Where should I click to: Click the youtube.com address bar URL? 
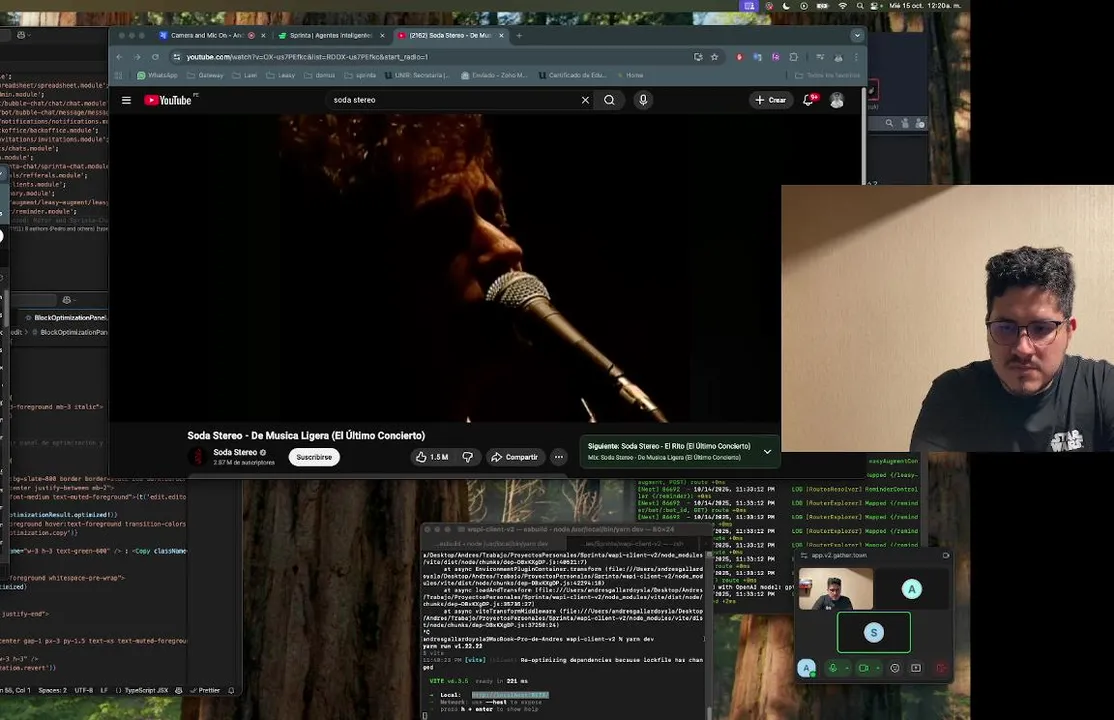(x=308, y=57)
